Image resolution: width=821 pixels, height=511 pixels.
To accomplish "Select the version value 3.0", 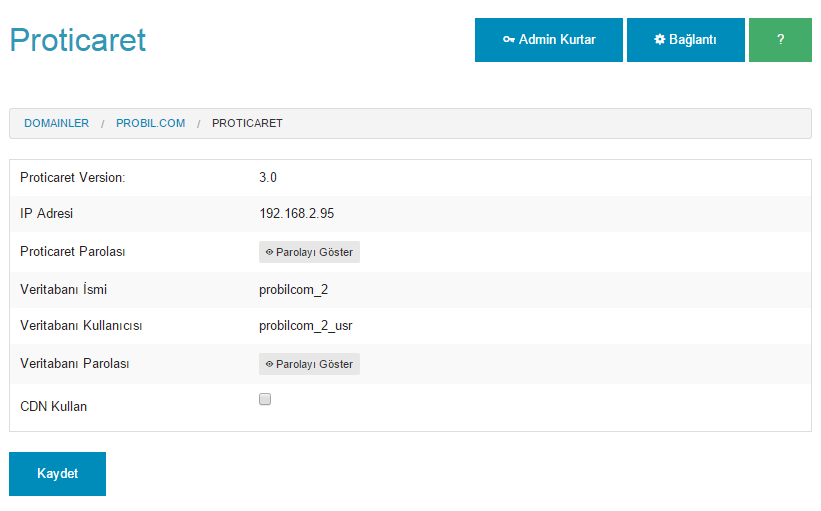I will coord(268,177).
